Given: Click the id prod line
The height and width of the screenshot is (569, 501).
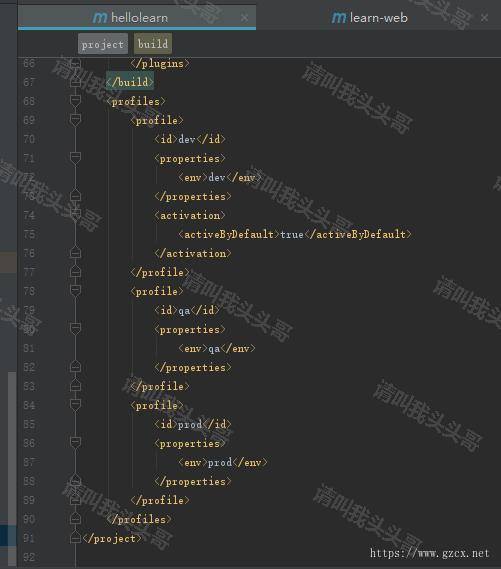Looking at the screenshot, I should [193, 424].
